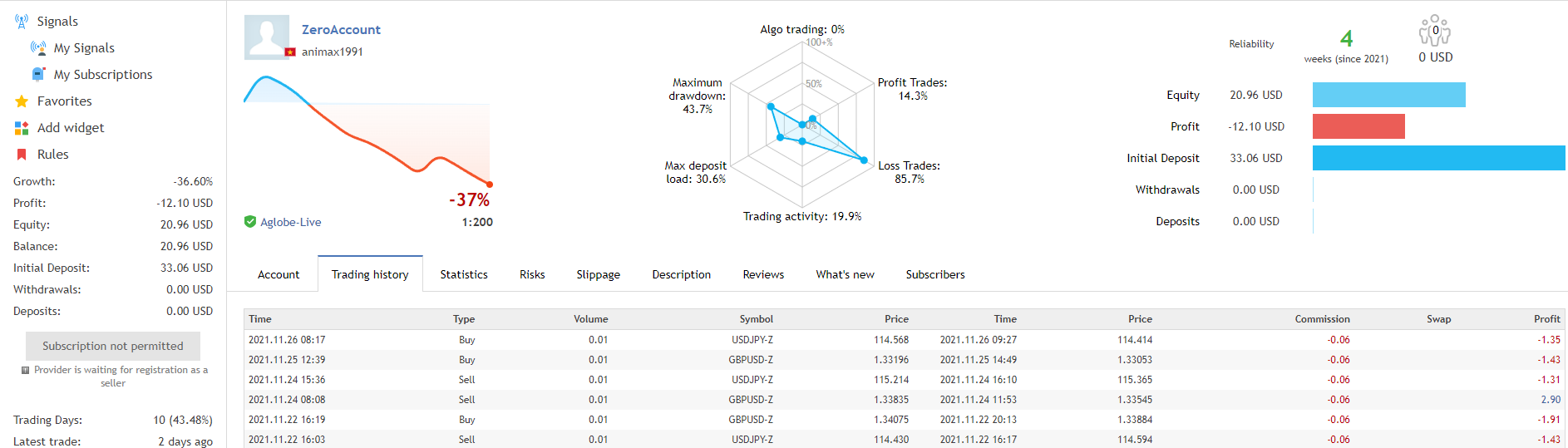This screenshot has height=448, width=1568.
Task: Click the growth chart's red endpoint
Action: point(490,185)
